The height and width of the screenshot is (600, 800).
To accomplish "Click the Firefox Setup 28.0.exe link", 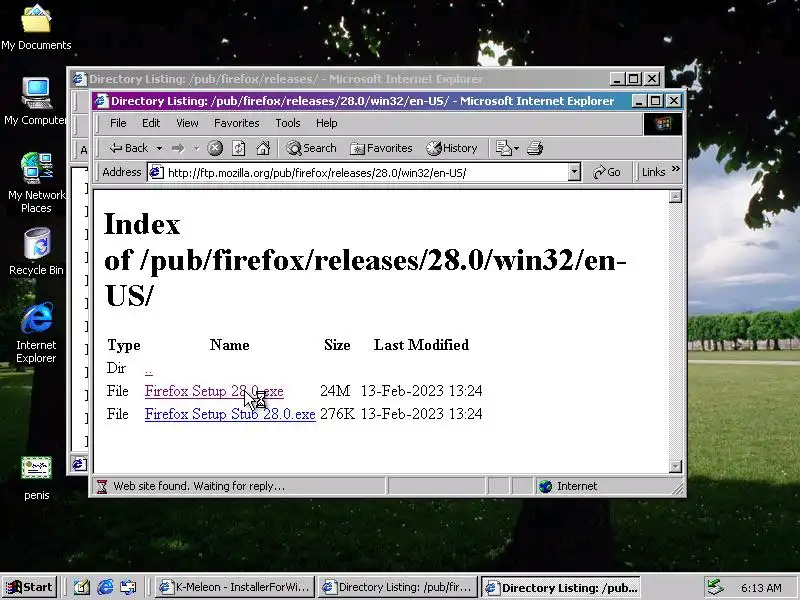I will pos(214,391).
